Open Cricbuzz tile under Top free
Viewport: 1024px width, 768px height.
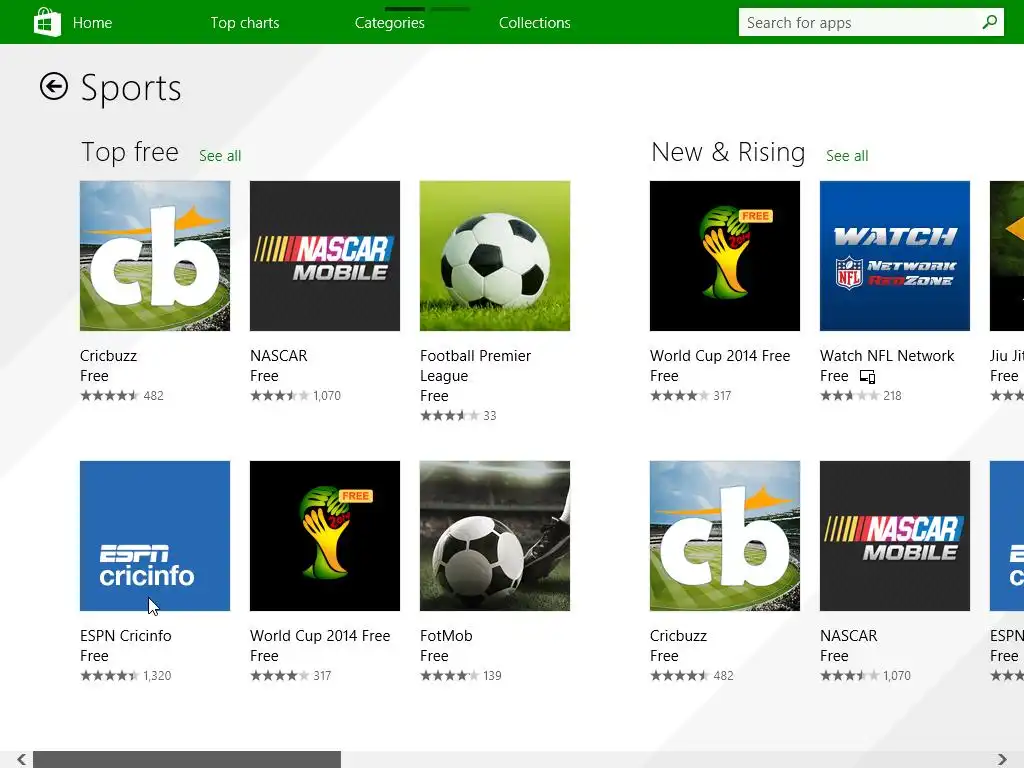pyautogui.click(x=155, y=256)
